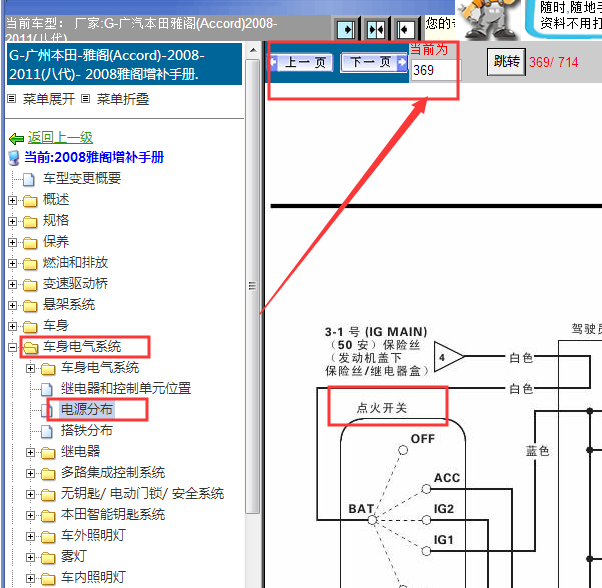This screenshot has height=588, width=602.
Task: Click 菜单折叠 to collapse the menu
Action: (x=122, y=99)
